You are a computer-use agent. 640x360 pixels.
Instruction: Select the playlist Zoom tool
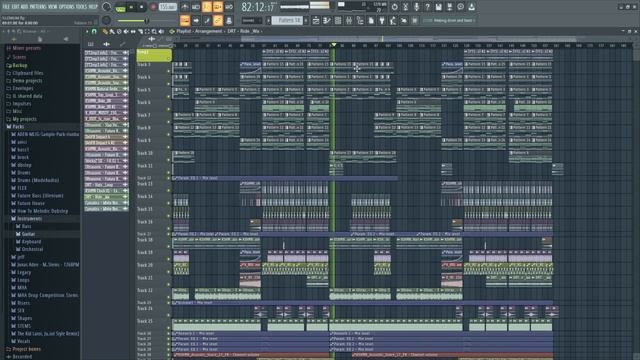pyautogui.click(x=154, y=31)
